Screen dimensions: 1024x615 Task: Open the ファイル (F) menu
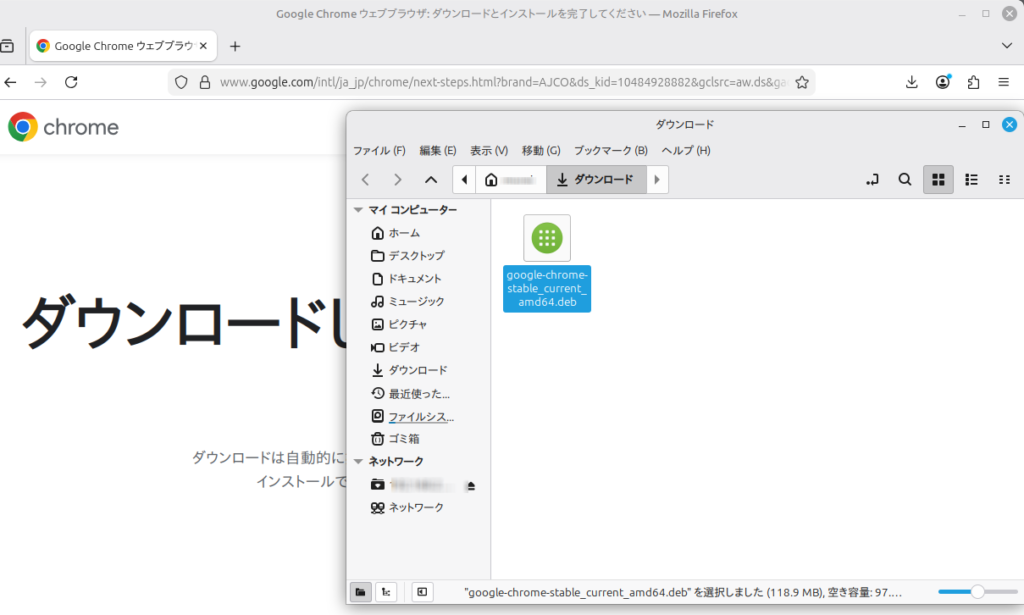pos(379,150)
